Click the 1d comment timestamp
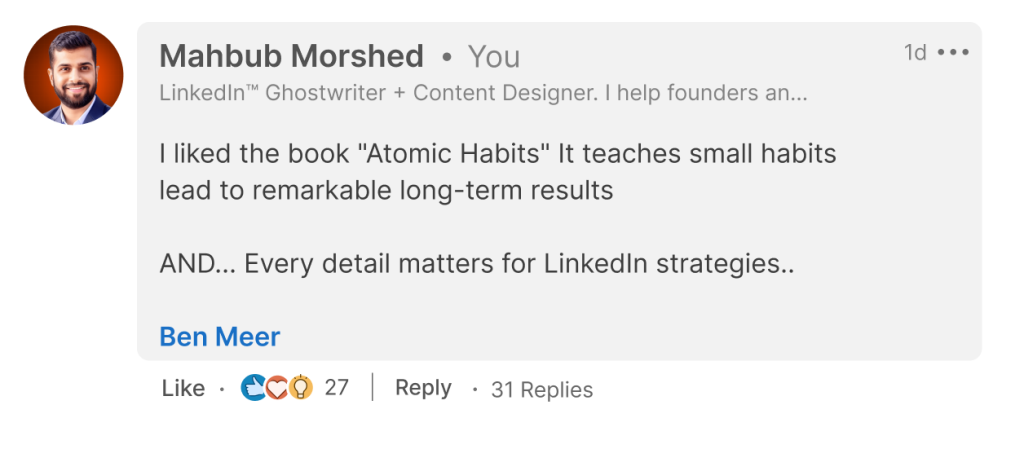Screen dimensions: 1024x449 click(916, 52)
